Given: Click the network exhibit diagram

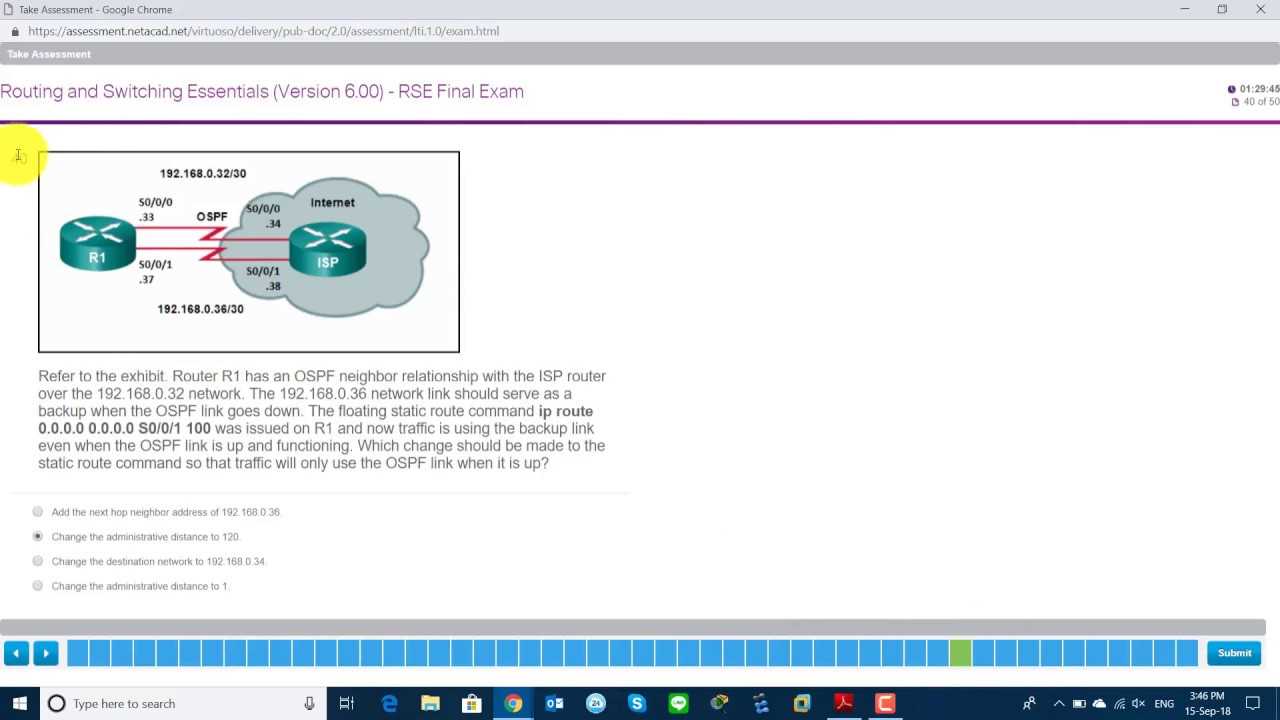Looking at the screenshot, I should [249, 252].
